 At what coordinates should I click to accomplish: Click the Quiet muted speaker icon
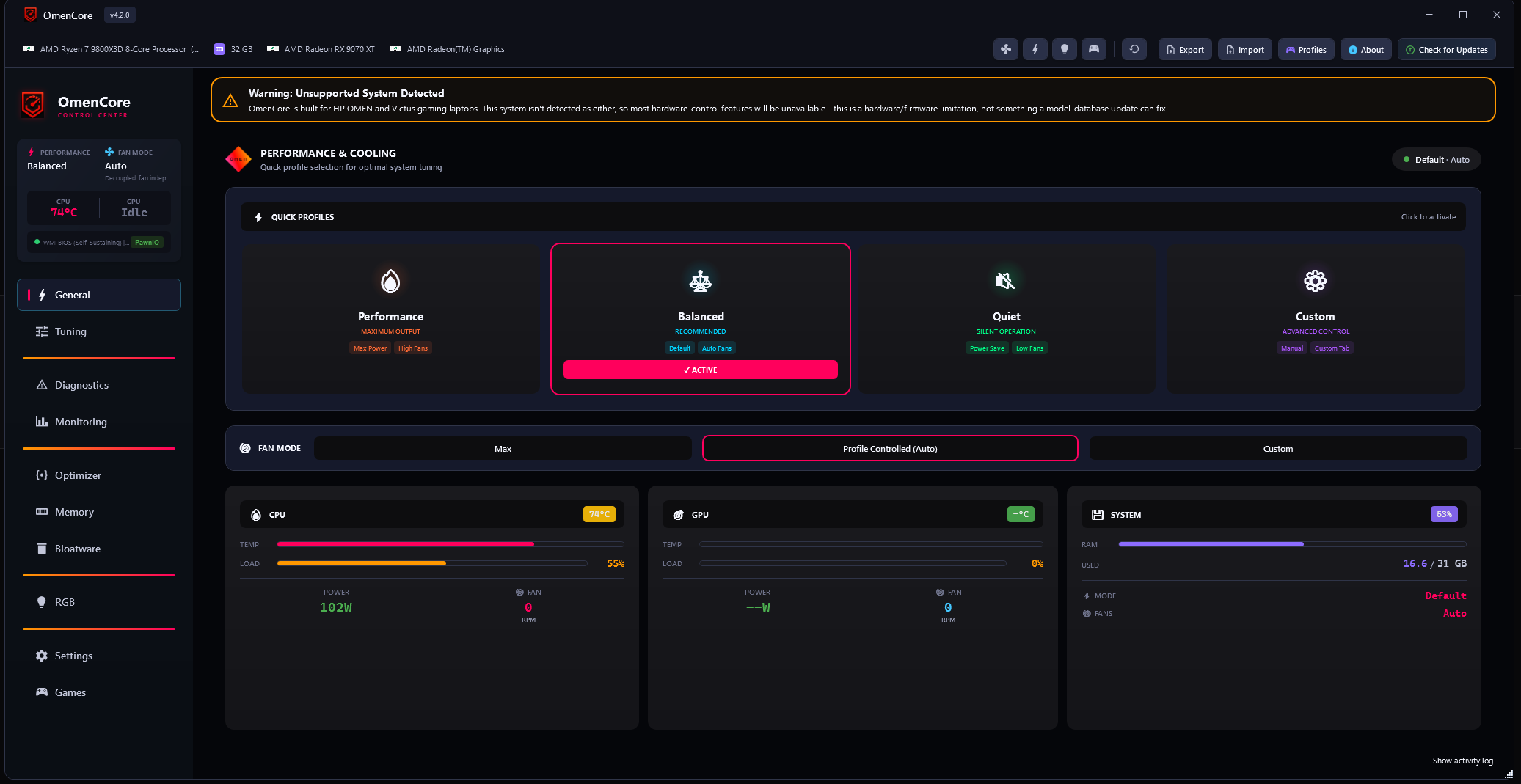(x=1005, y=281)
